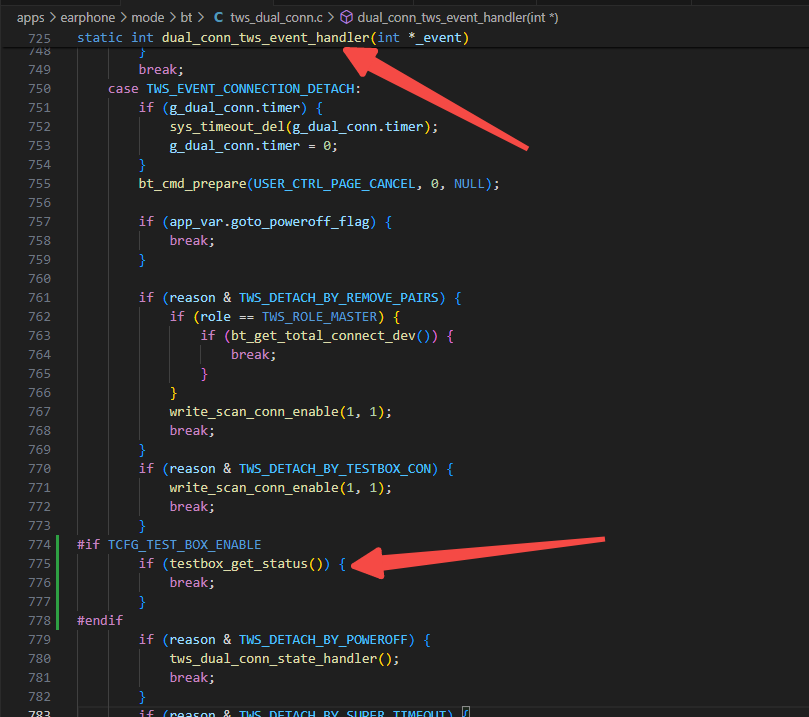Jump to sticky scroll line 725 function header
809x717 pixels.
click(x=272, y=38)
